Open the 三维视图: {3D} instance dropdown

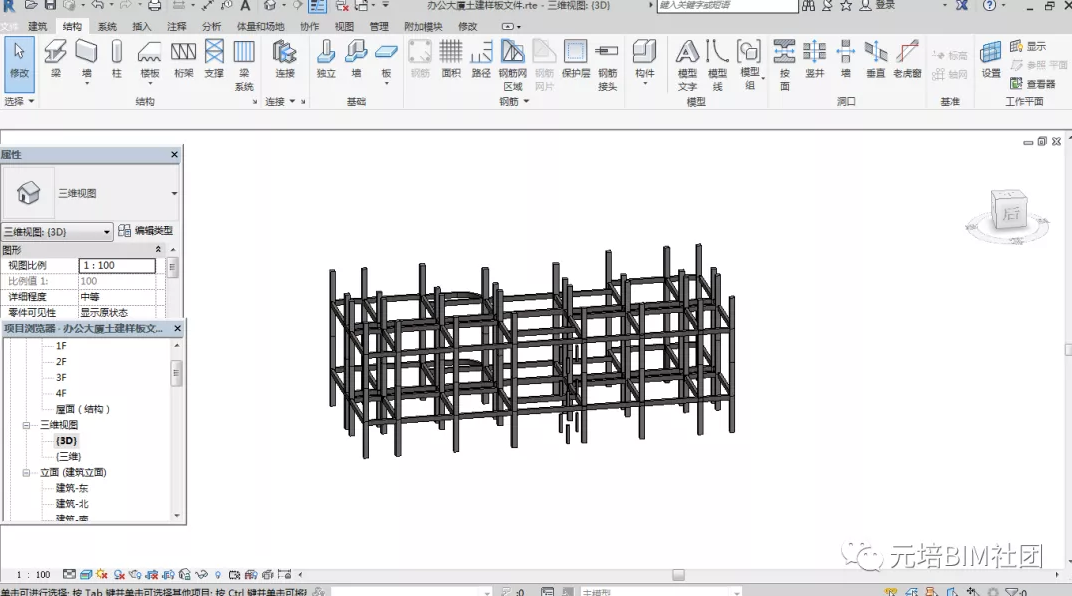[57, 232]
